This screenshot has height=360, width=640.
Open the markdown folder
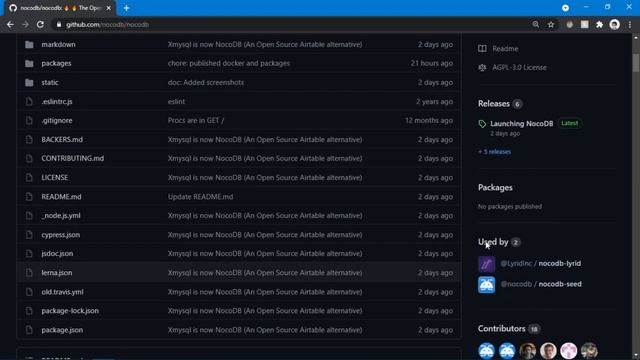point(58,44)
